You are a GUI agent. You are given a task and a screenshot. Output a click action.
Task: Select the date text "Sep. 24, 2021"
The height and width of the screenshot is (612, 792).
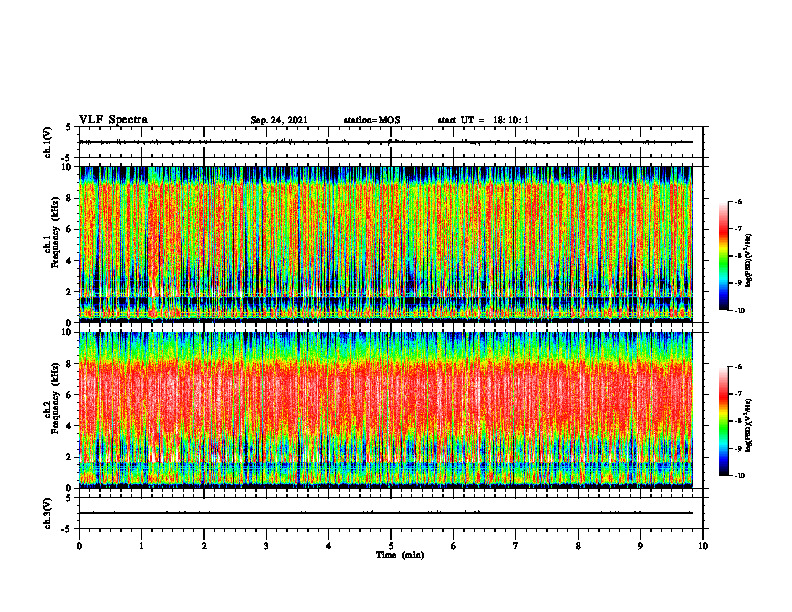[x=279, y=120]
